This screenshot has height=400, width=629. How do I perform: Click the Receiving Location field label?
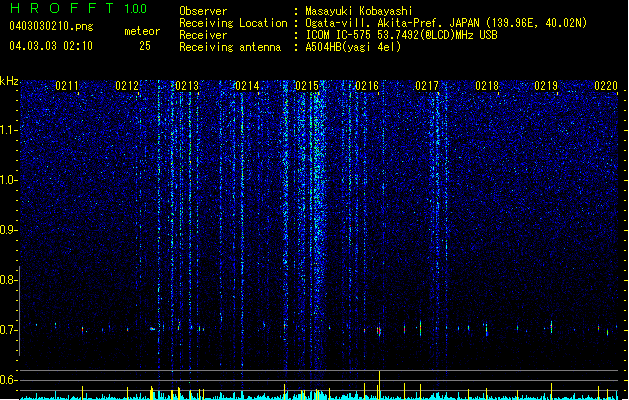point(233,23)
